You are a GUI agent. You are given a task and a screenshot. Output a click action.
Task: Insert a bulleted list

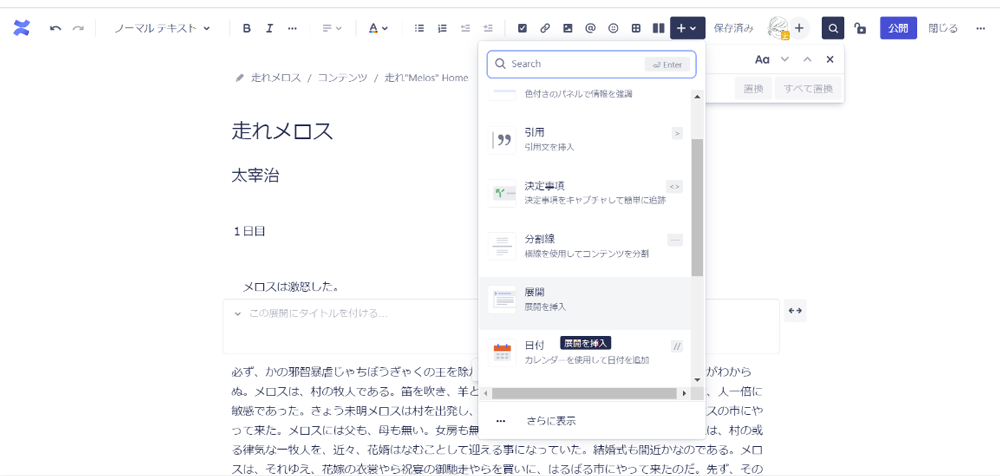419,28
